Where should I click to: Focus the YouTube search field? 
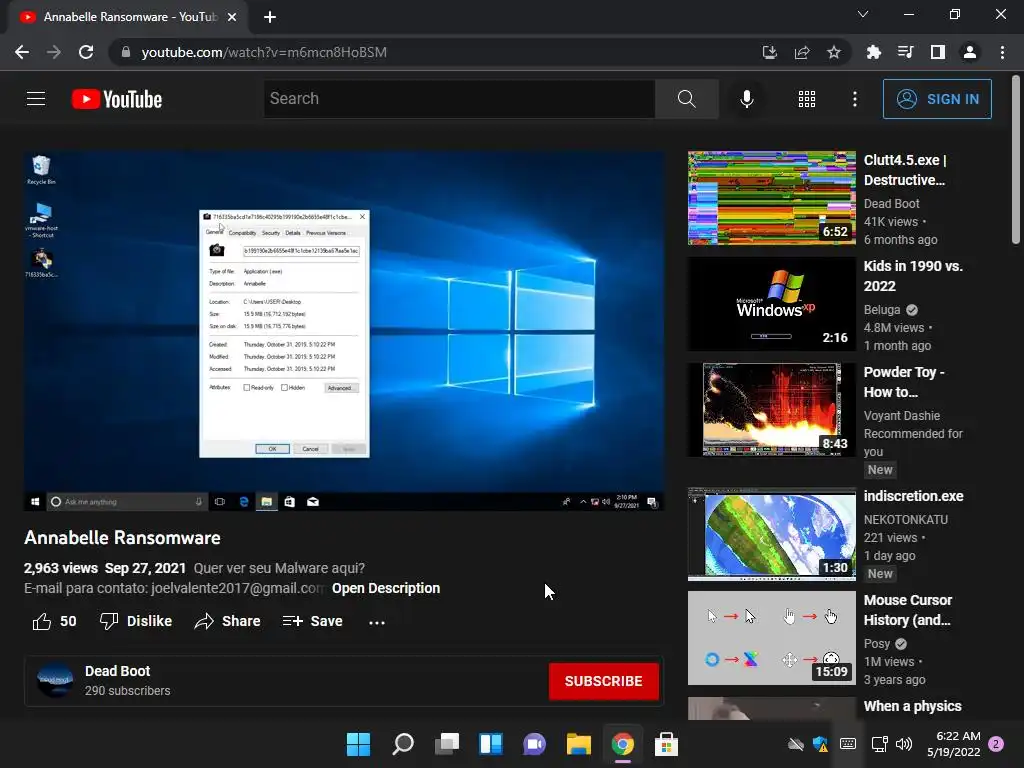tap(459, 99)
